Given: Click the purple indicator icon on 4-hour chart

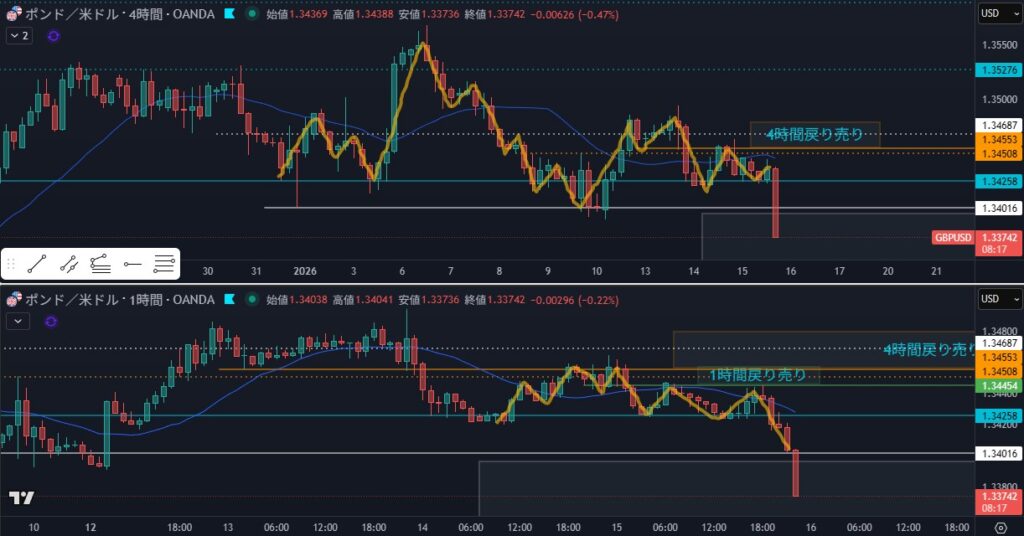Looking at the screenshot, I should coord(53,35).
